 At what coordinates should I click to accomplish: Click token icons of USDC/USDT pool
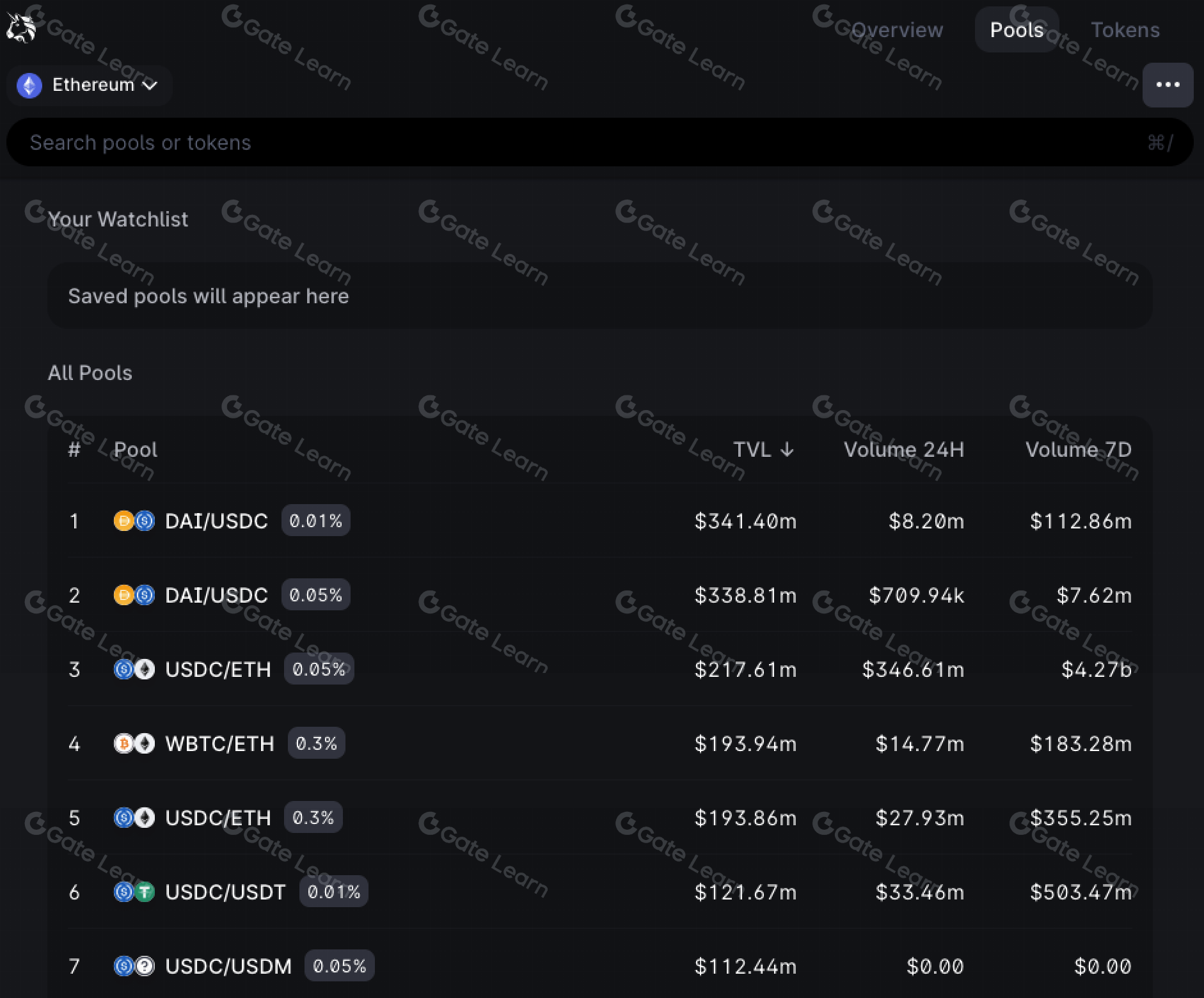(134, 892)
